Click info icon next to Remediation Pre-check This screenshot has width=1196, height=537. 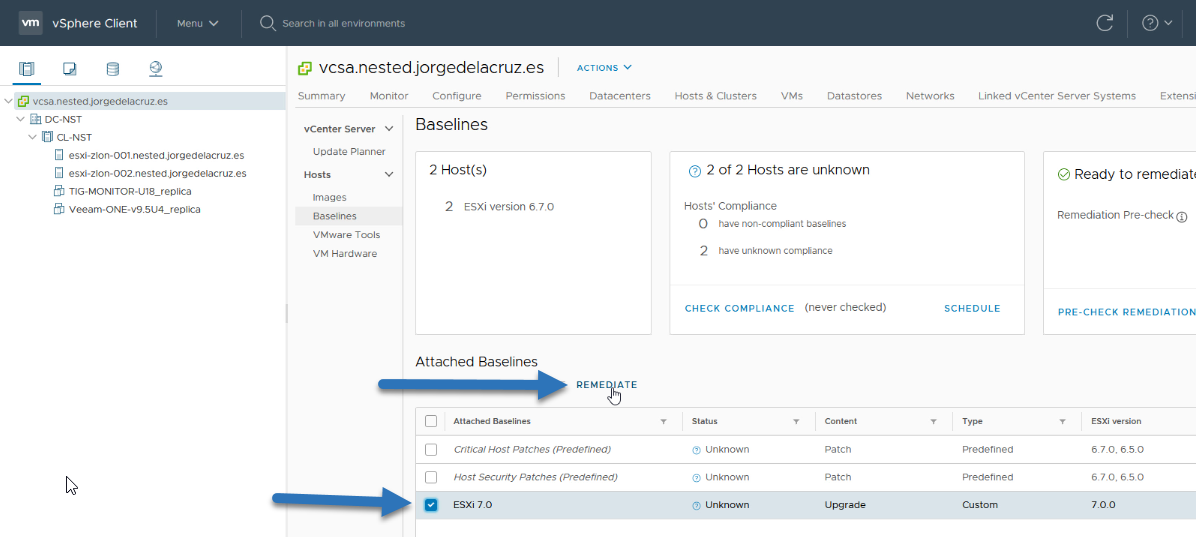coord(1182,216)
